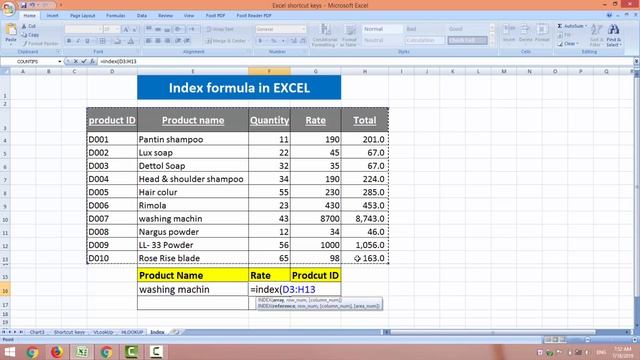This screenshot has width=640, height=360.
Task: Expand the cell styles gallery
Action: [x=492, y=42]
